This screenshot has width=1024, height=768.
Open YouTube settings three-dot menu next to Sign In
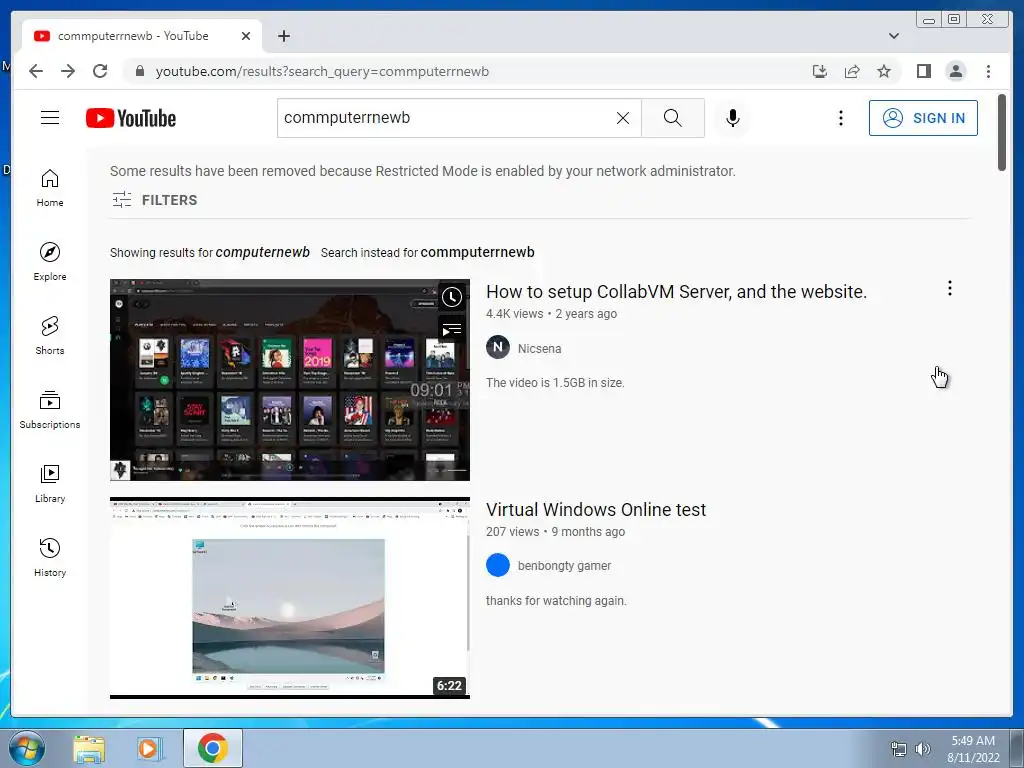pos(840,118)
